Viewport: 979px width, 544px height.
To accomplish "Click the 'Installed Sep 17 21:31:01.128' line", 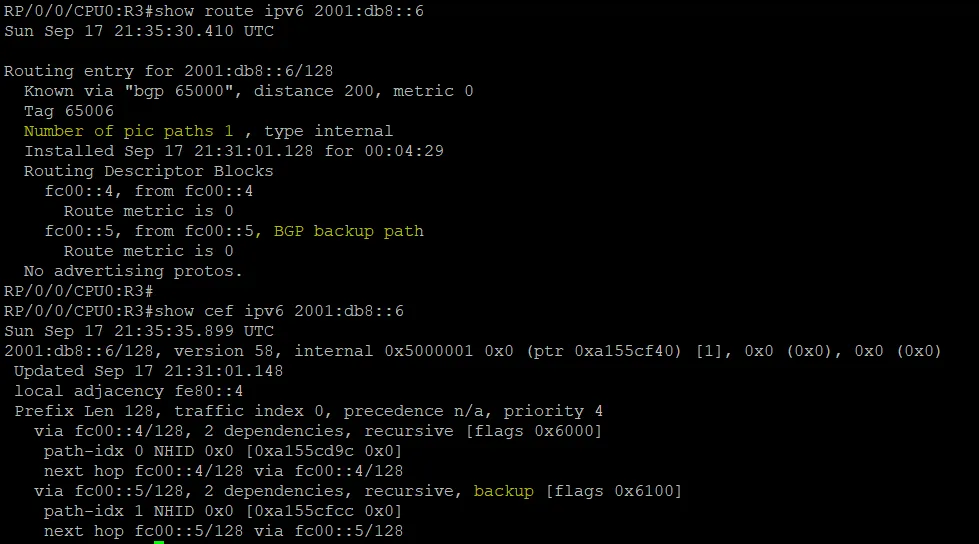I will click(x=234, y=151).
